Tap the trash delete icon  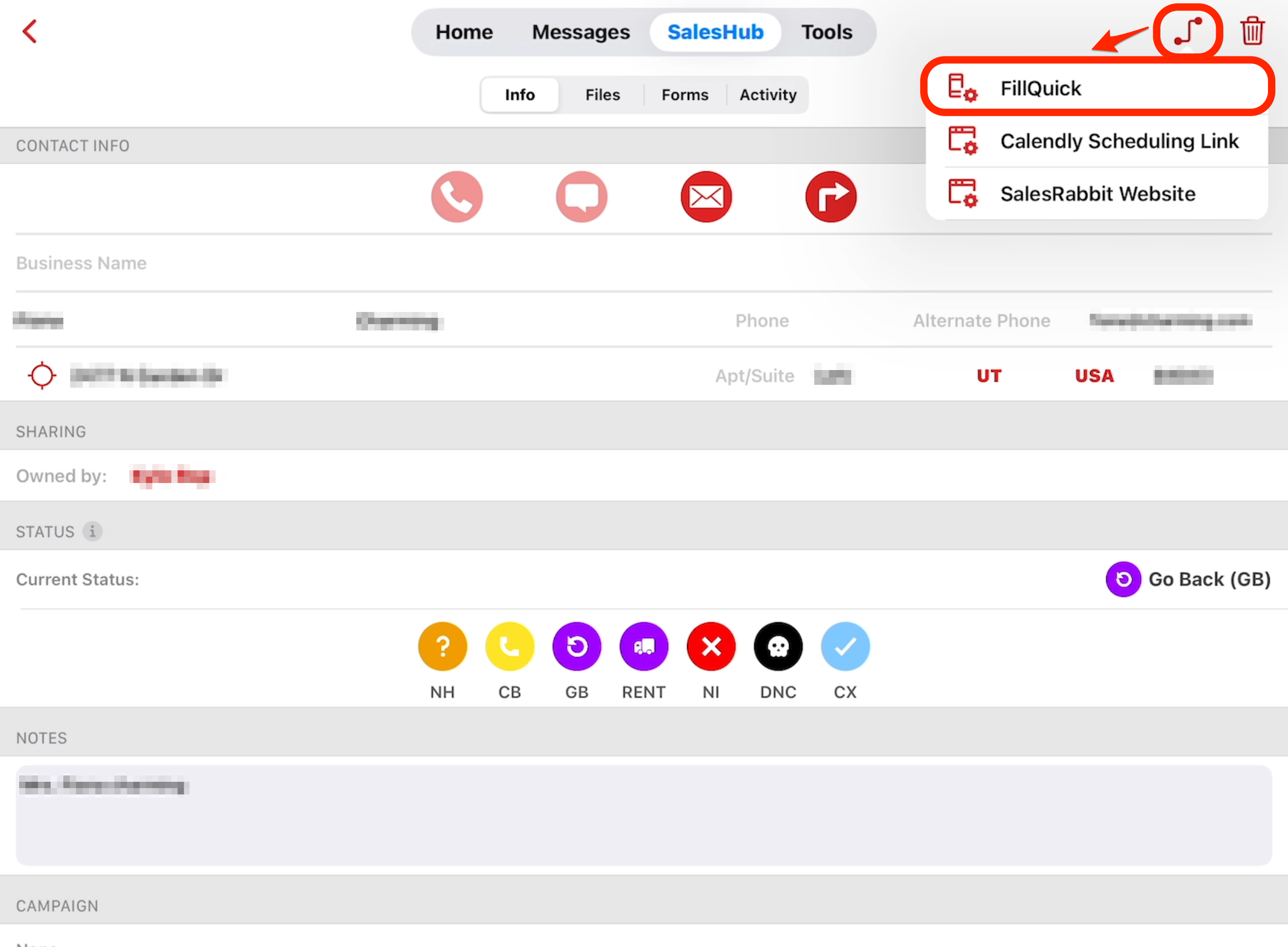[1252, 31]
